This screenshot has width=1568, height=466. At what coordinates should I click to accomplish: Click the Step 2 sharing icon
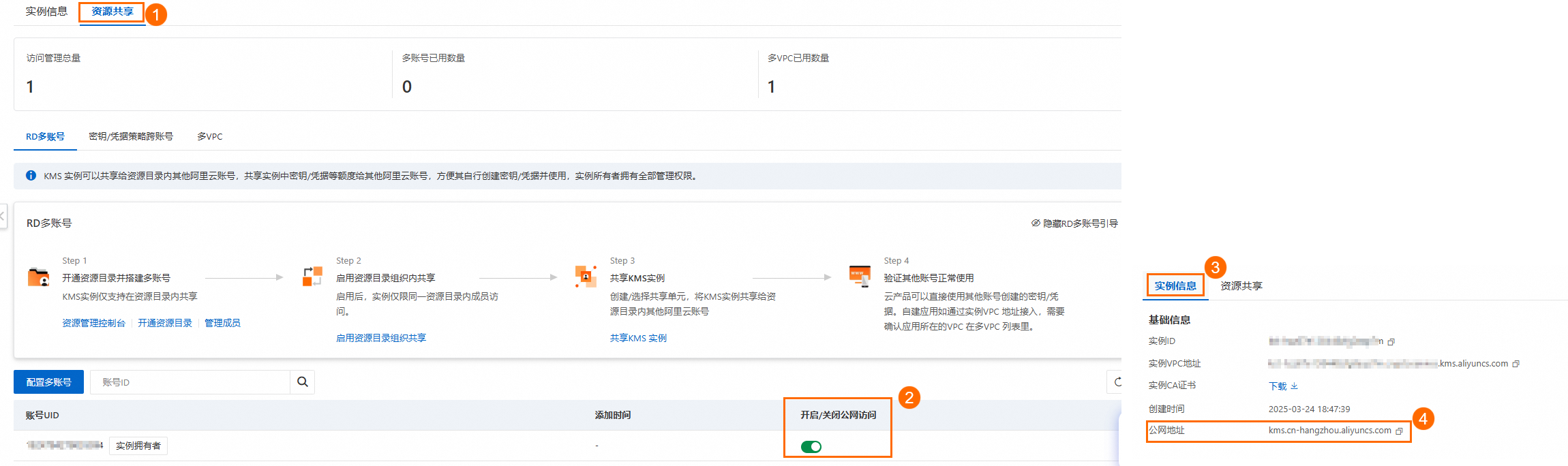click(312, 277)
